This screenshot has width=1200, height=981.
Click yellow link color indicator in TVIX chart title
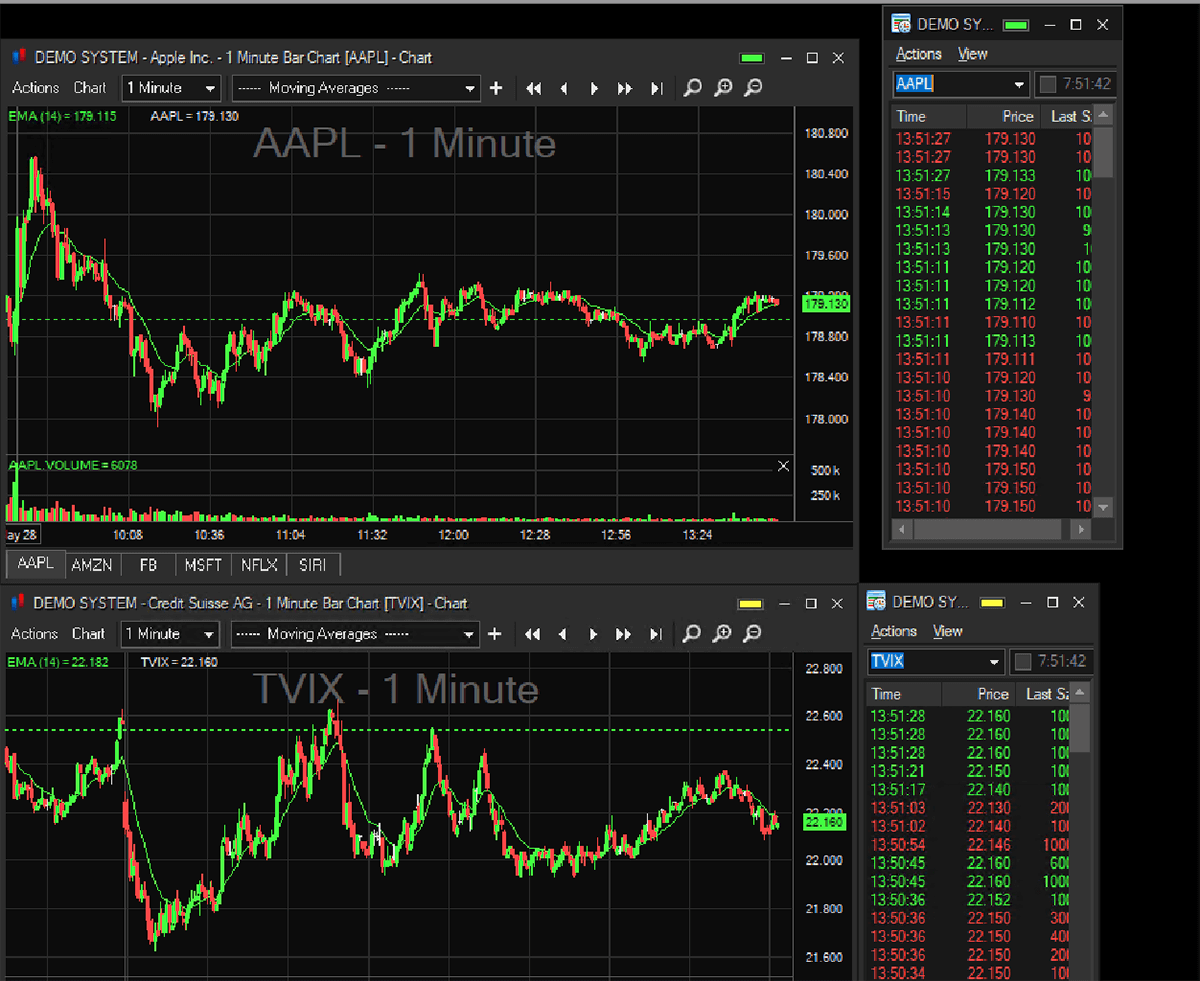[x=751, y=604]
